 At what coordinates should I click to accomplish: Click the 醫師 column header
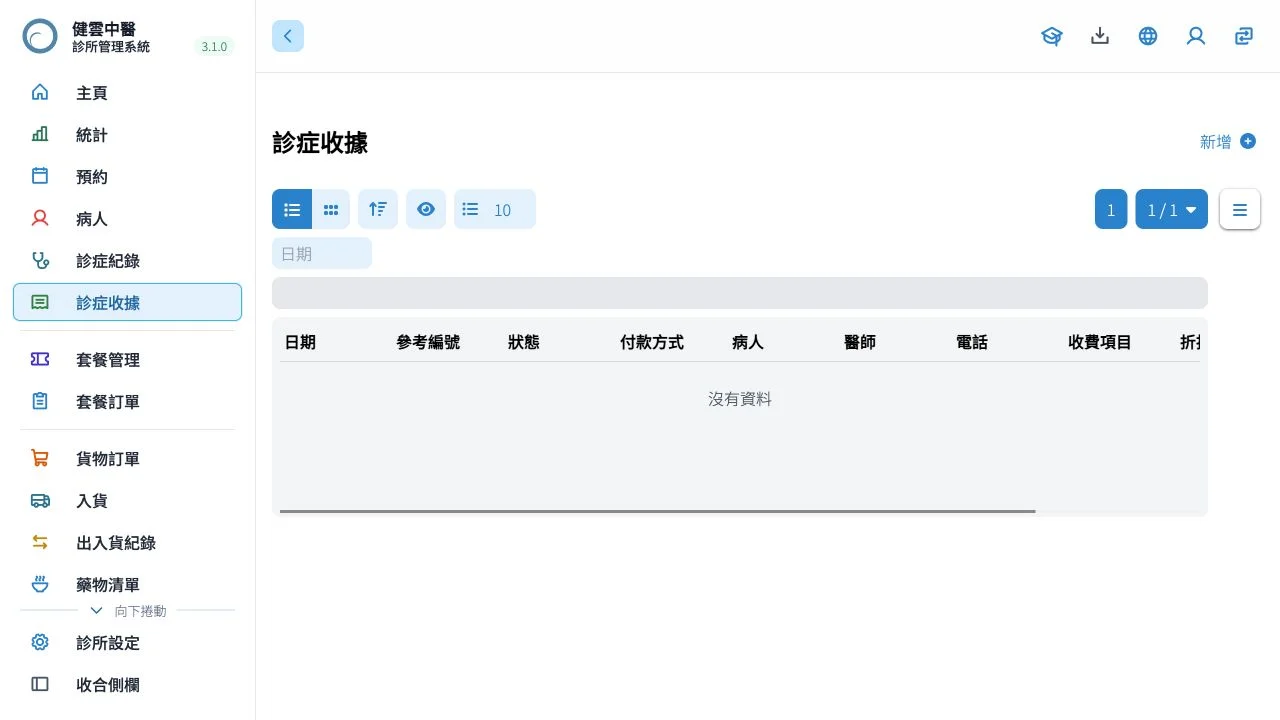(x=860, y=342)
